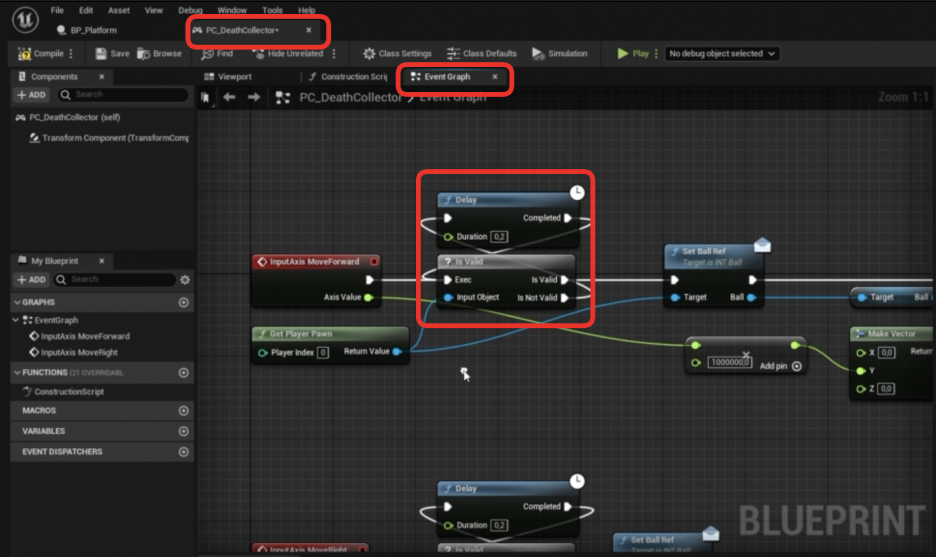
Task: Open the Compile options menu
Action: coord(71,54)
